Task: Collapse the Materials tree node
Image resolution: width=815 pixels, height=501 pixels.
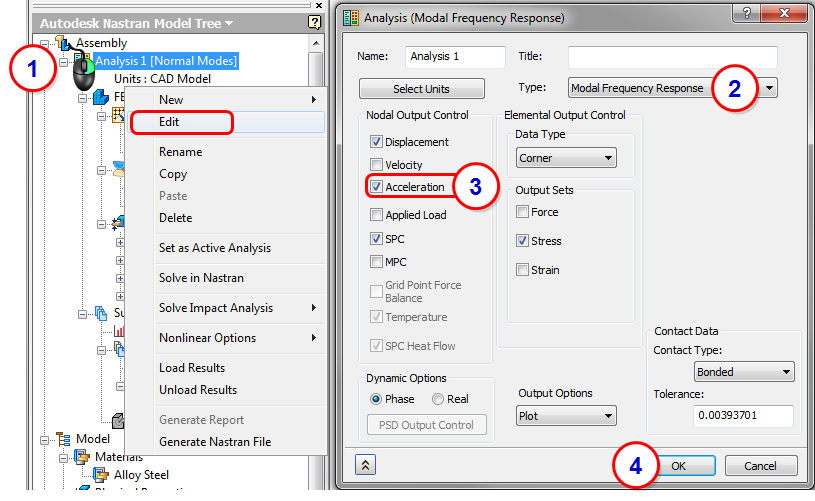Action: coord(63,458)
